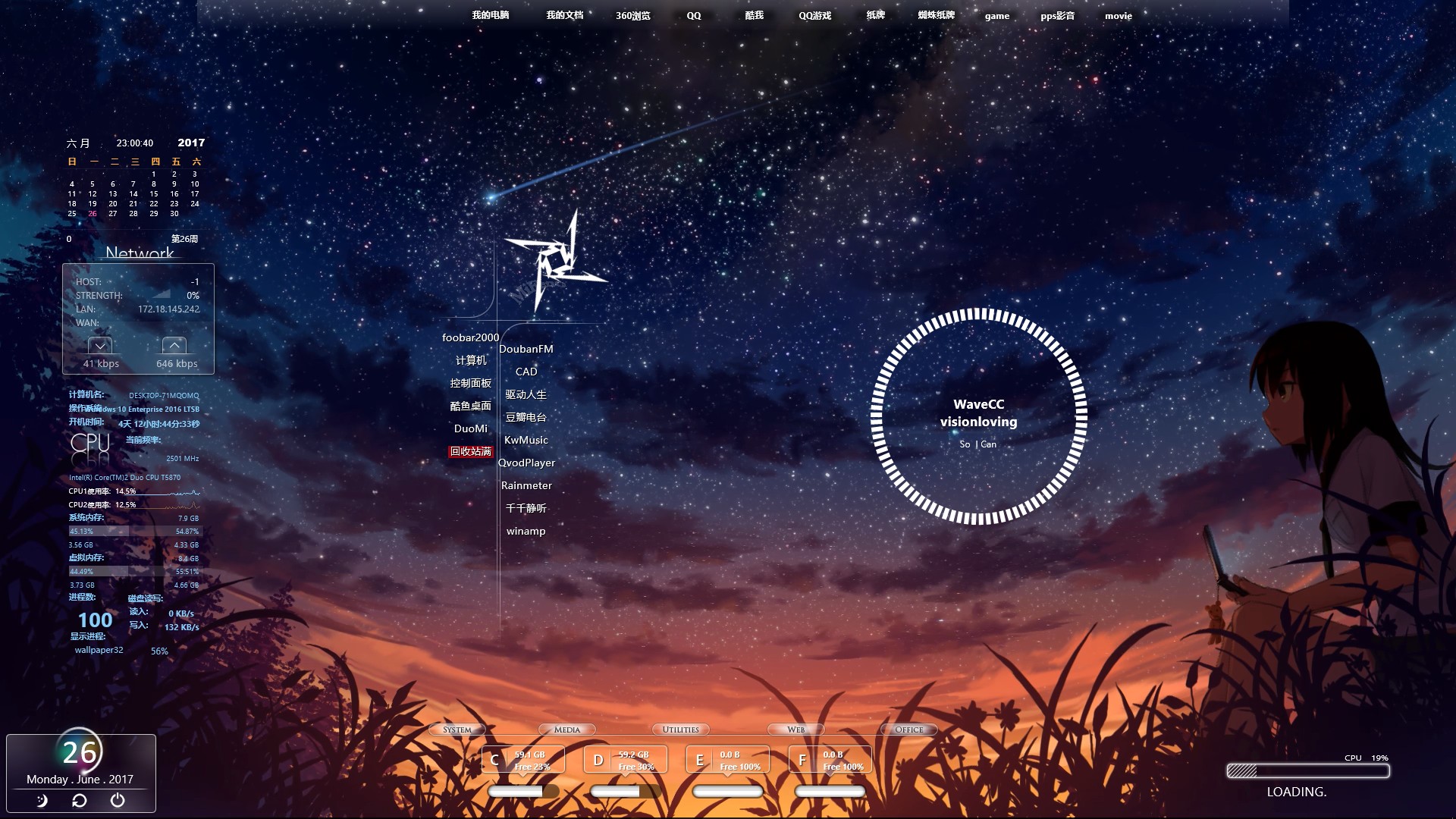Click the wallpaper32 process name

pos(99,650)
